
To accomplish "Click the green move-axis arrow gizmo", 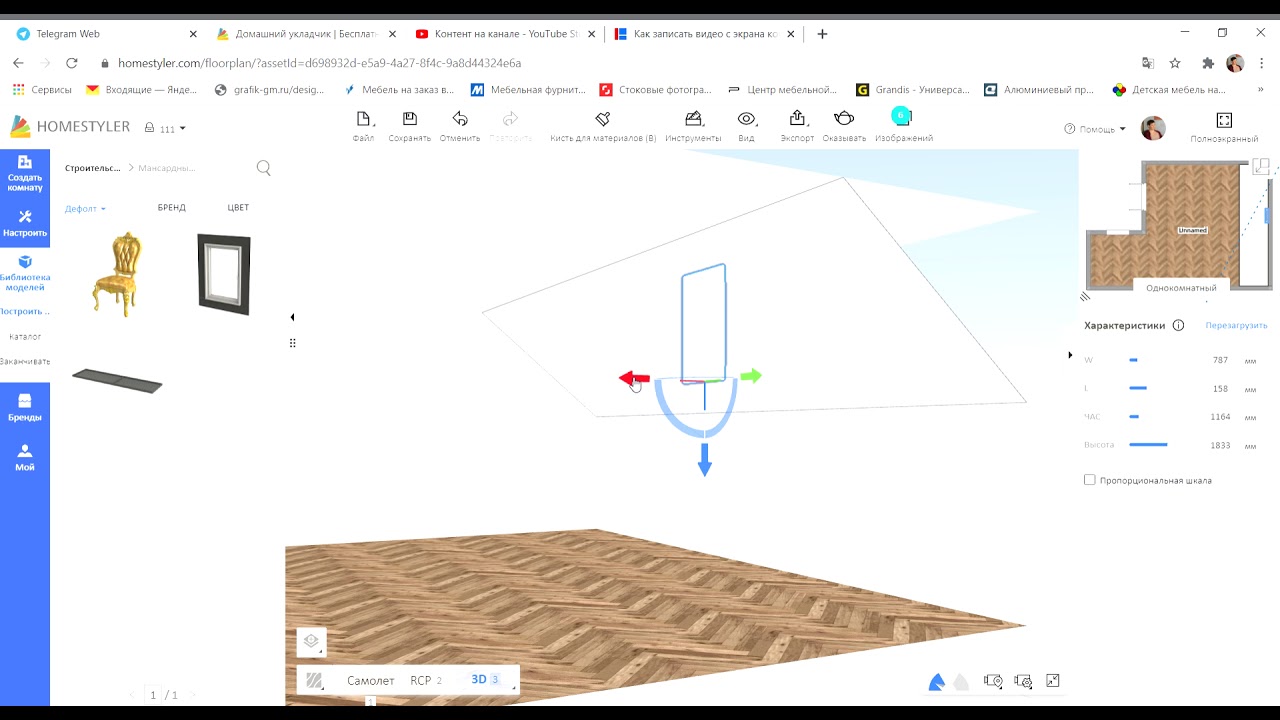I will pyautogui.click(x=751, y=376).
